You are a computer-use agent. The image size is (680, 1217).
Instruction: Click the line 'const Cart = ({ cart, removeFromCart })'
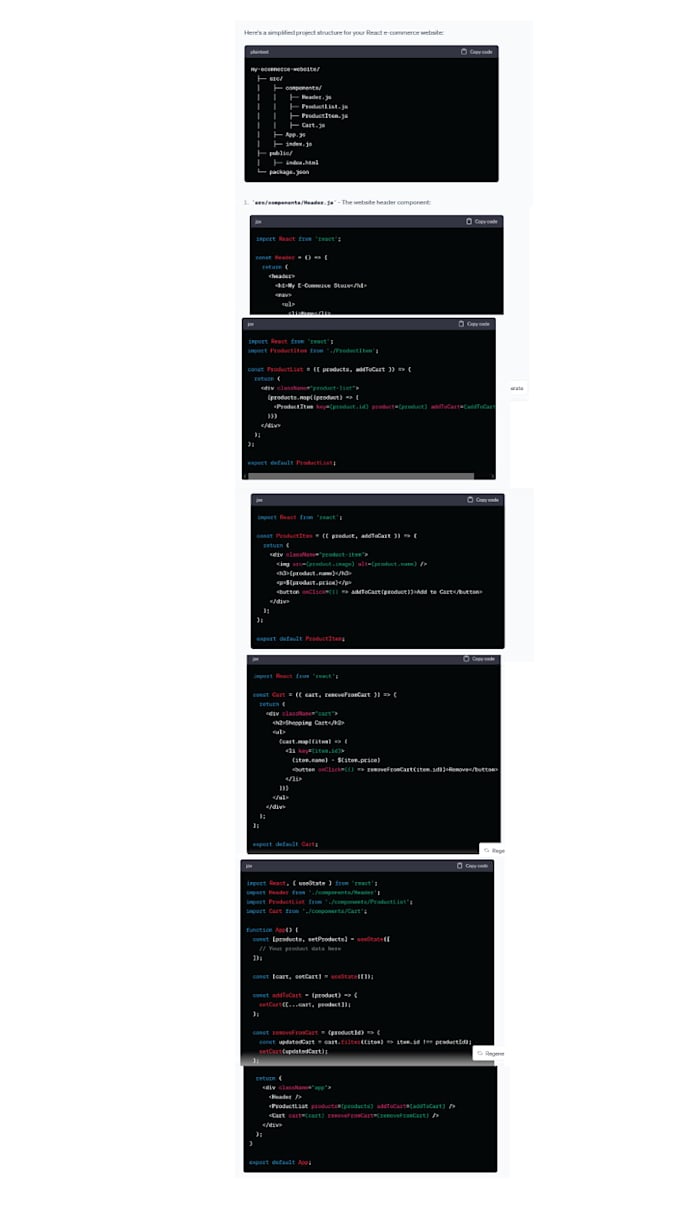click(326, 694)
